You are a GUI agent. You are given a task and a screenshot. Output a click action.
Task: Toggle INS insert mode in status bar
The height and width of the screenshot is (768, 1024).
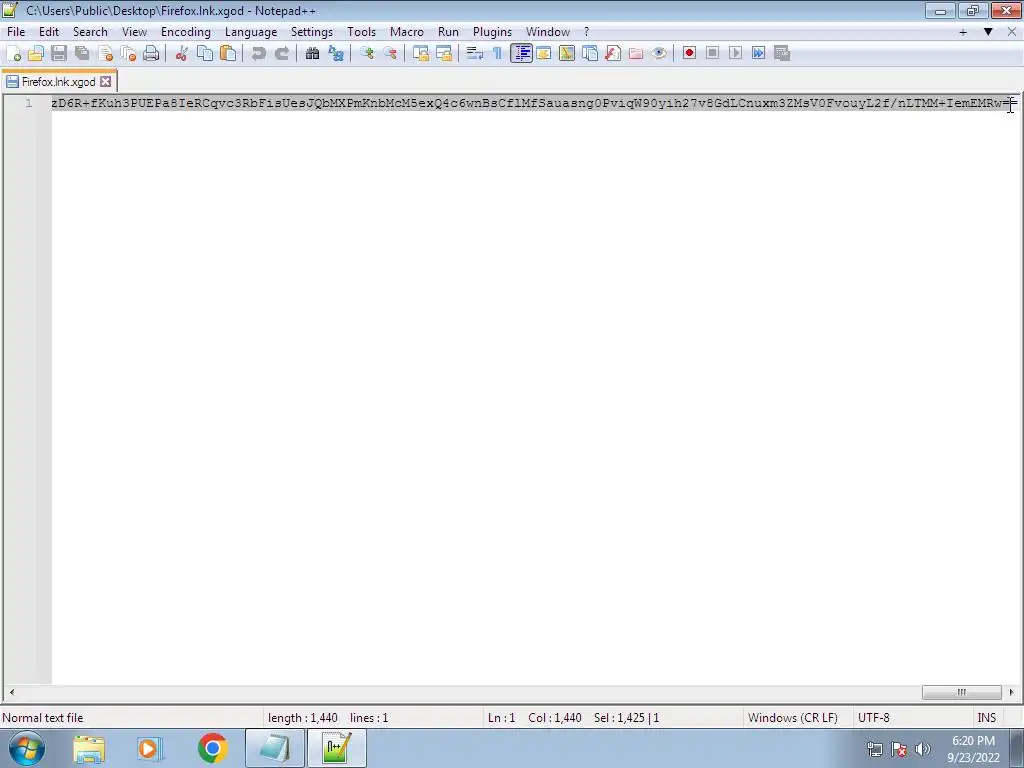pyautogui.click(x=987, y=718)
